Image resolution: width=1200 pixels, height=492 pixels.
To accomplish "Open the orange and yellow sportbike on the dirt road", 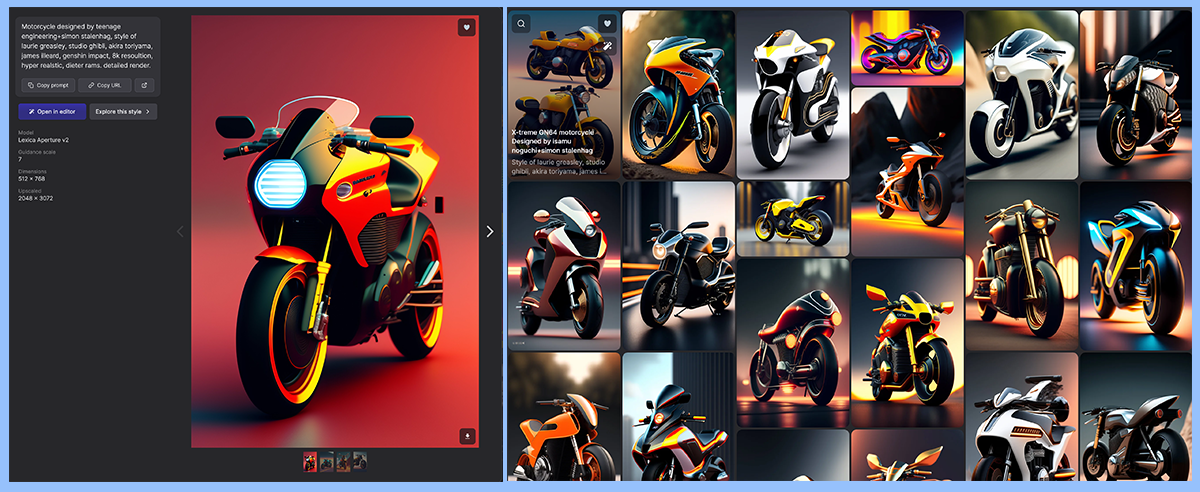I will 678,95.
